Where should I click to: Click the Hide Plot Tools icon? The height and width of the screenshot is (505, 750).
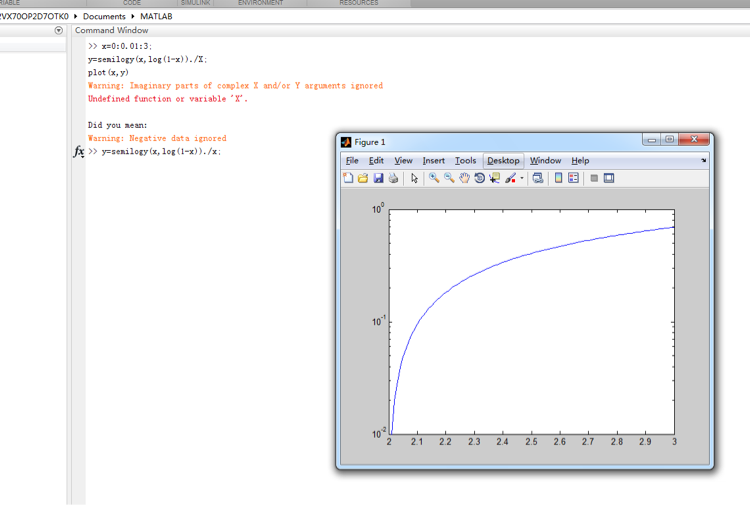[594, 178]
